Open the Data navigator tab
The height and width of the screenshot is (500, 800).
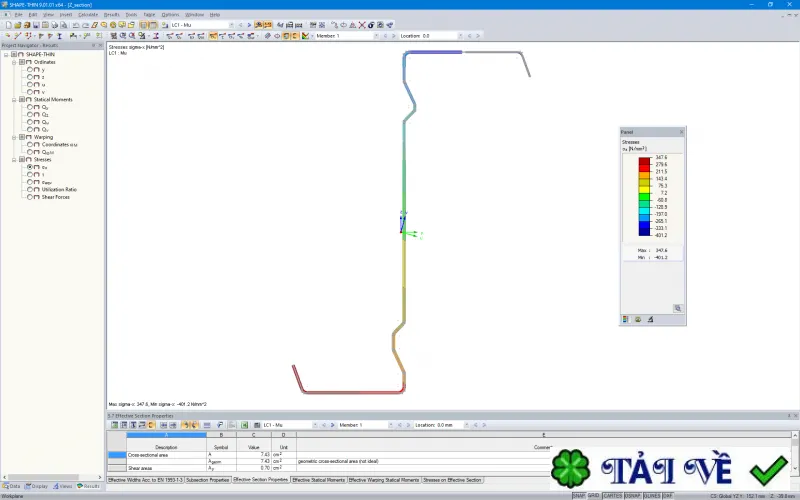(x=12, y=486)
